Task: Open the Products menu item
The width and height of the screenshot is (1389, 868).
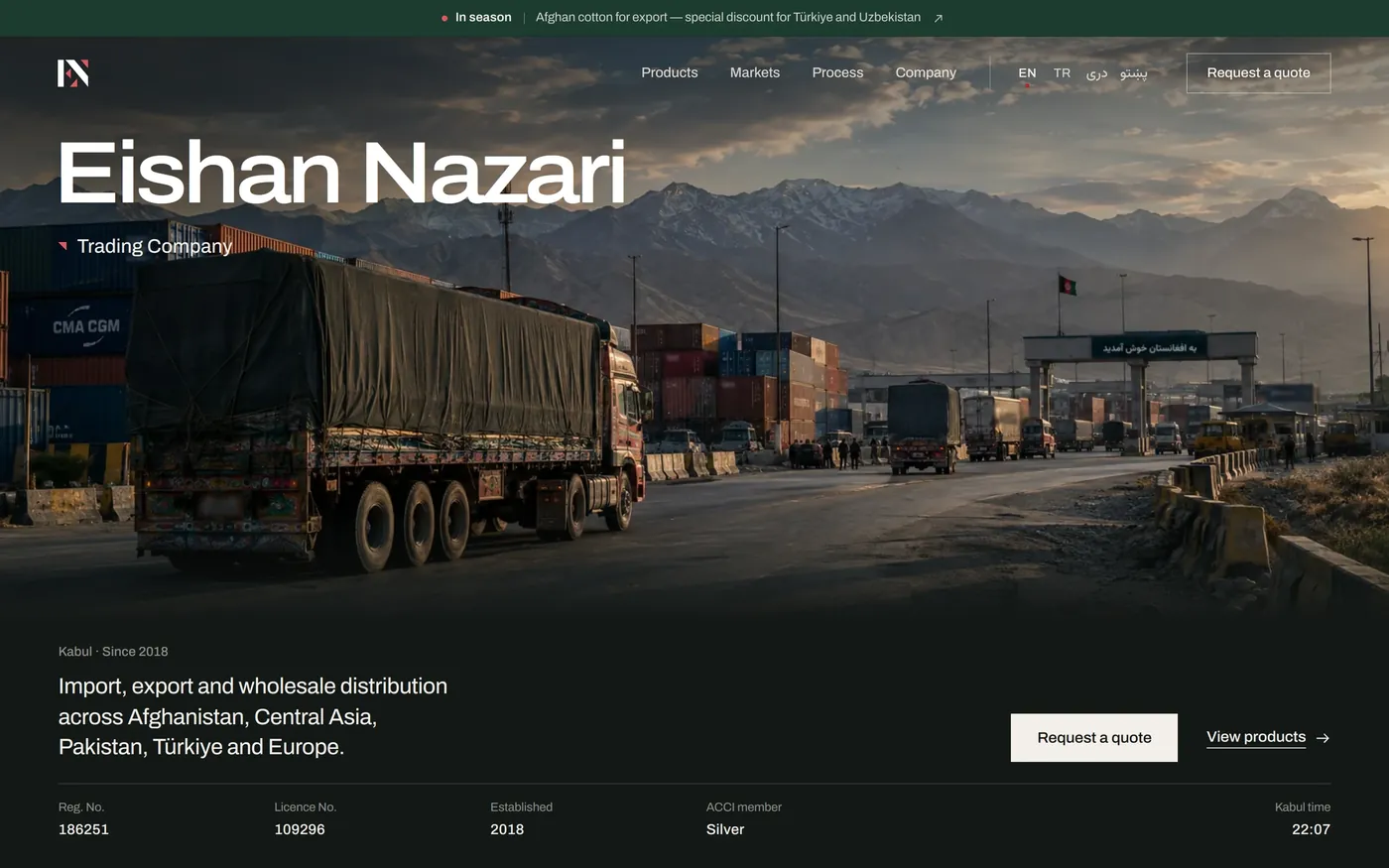Action: point(670,72)
